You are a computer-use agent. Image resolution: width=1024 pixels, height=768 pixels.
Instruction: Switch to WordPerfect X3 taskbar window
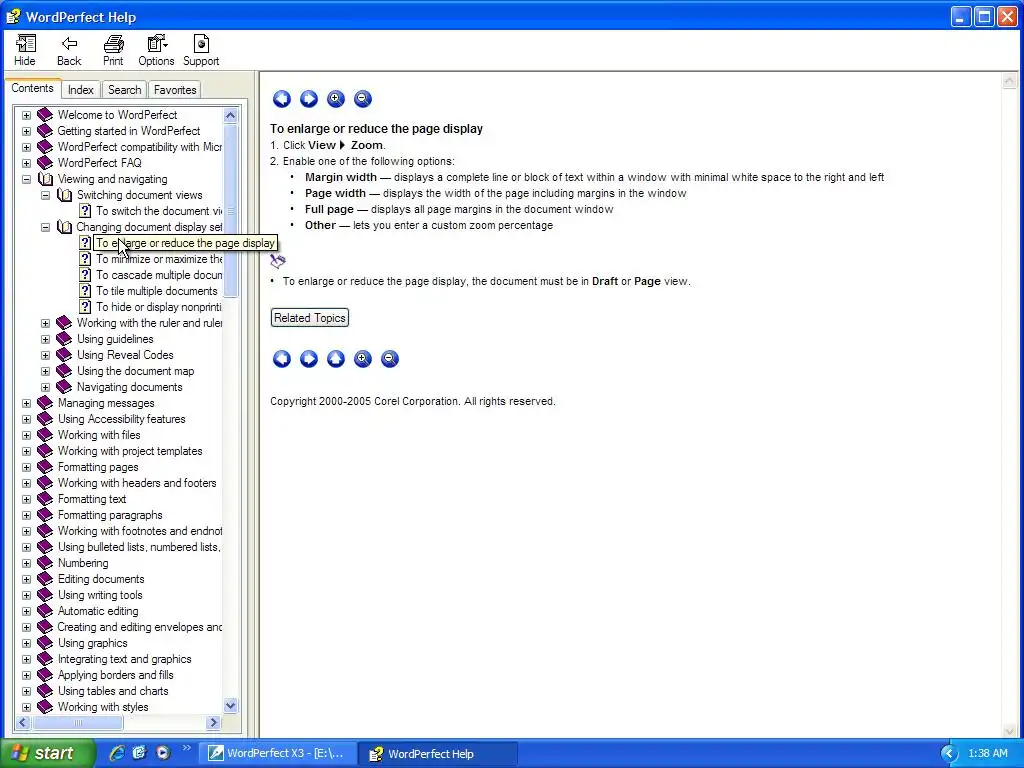(277, 754)
